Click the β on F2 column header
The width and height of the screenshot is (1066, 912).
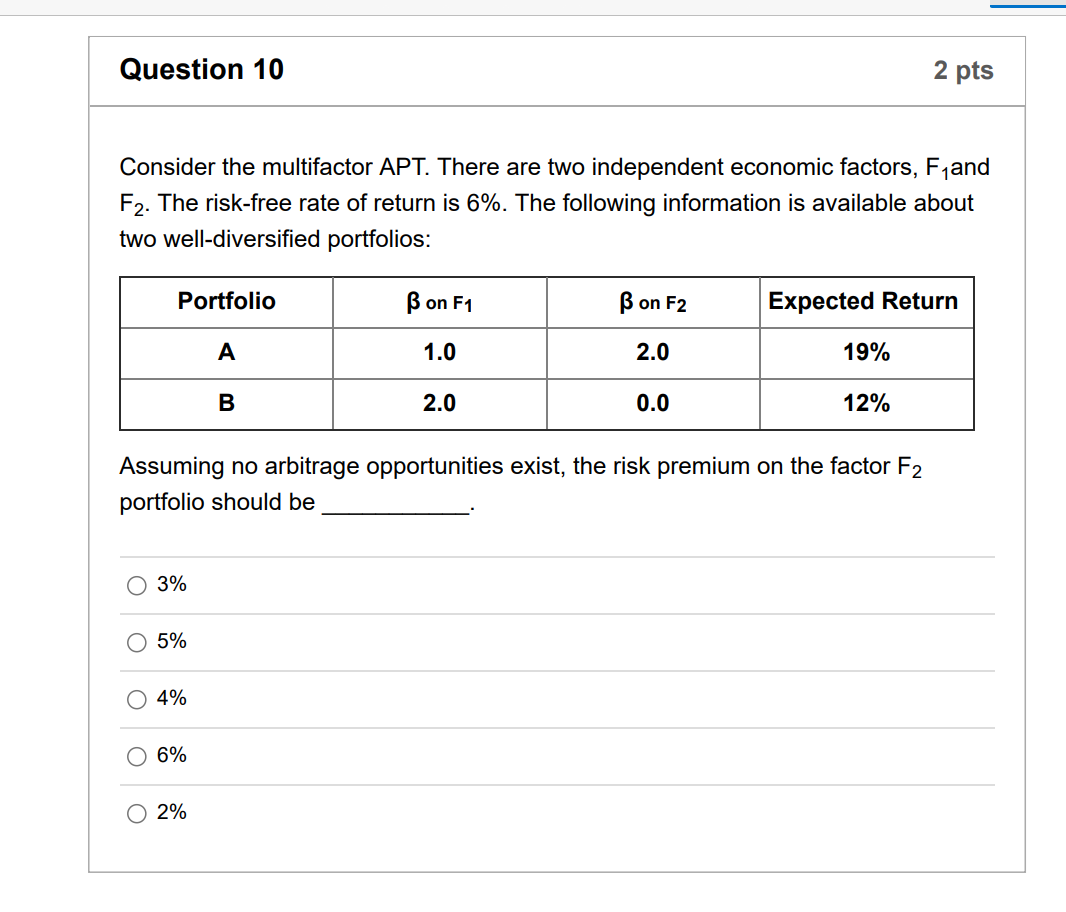(652, 302)
